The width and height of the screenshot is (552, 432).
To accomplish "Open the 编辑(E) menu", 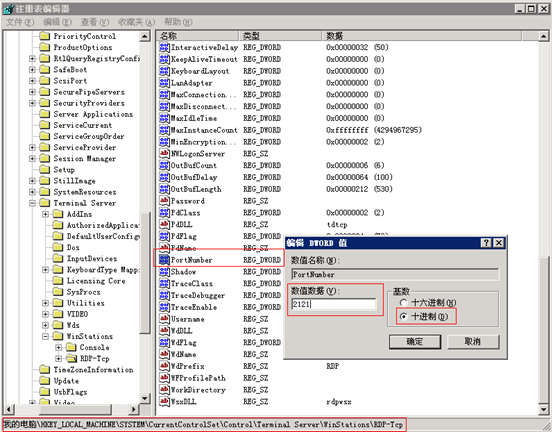I will (57, 22).
